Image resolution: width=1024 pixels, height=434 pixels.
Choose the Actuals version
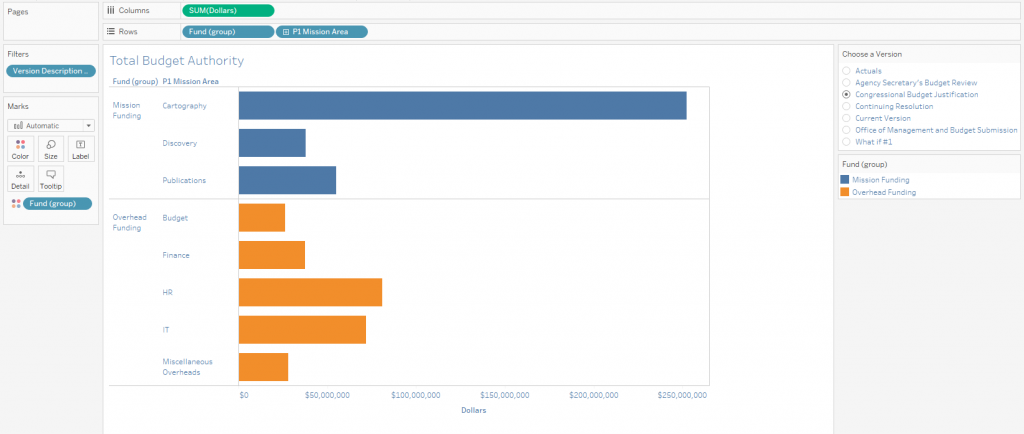[x=846, y=70]
